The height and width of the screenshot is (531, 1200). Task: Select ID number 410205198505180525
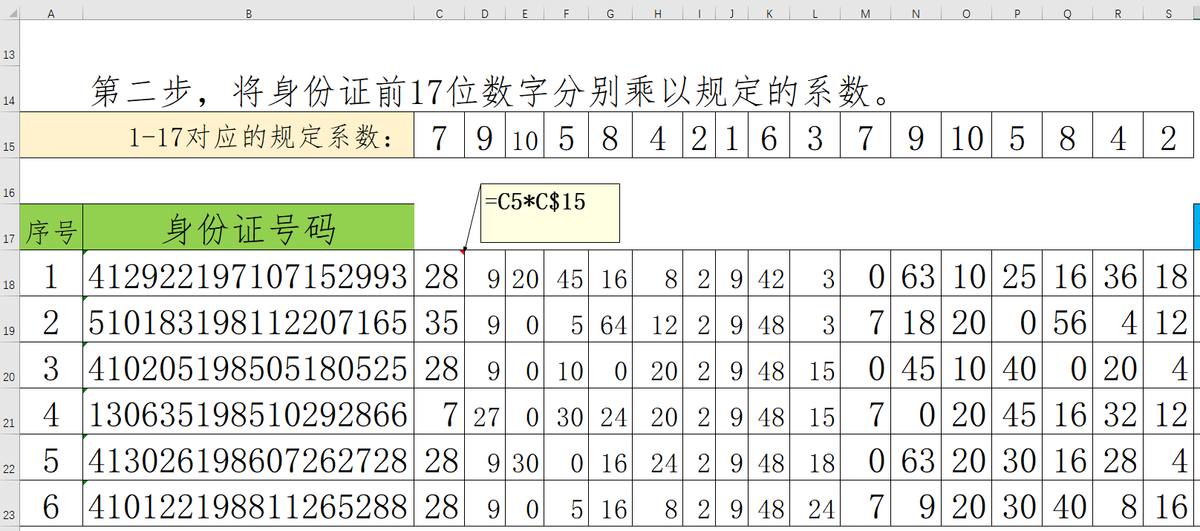coord(248,366)
